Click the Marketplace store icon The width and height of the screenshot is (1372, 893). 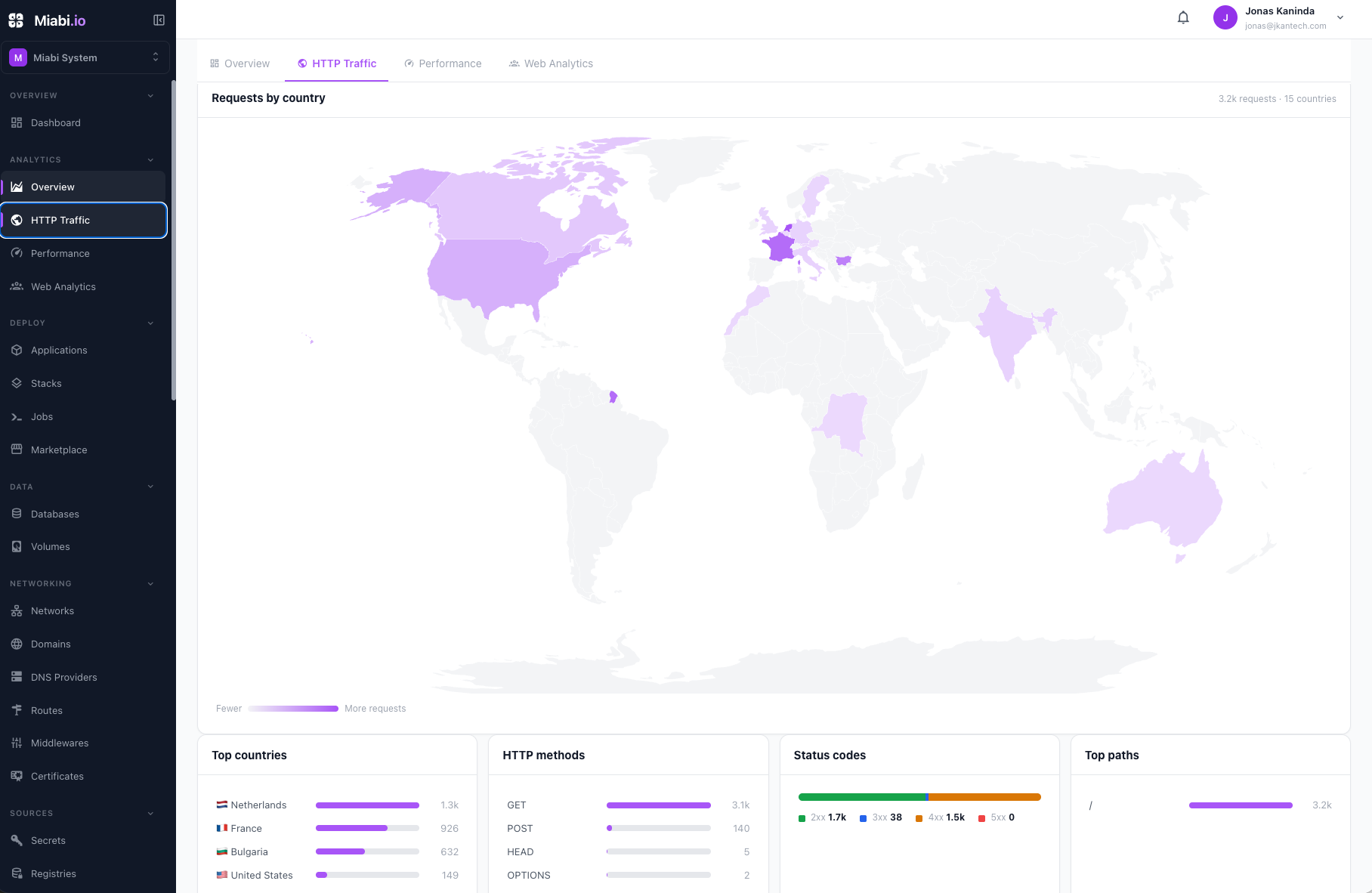coord(17,450)
